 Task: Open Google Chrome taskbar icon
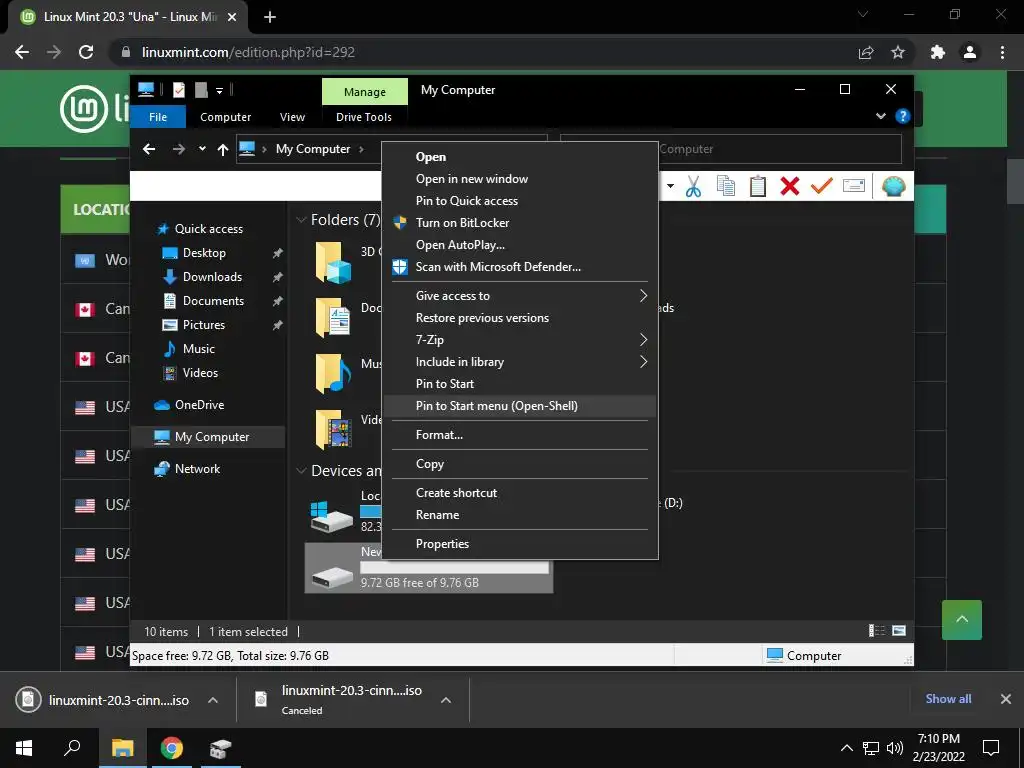(x=172, y=748)
